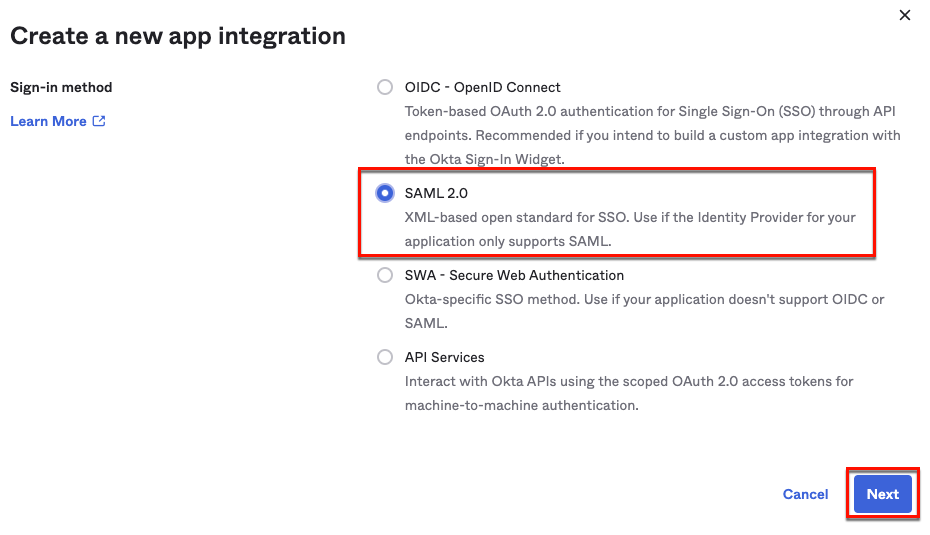
Task: Click the 'SAML 2.0' option label
Action: 436,193
